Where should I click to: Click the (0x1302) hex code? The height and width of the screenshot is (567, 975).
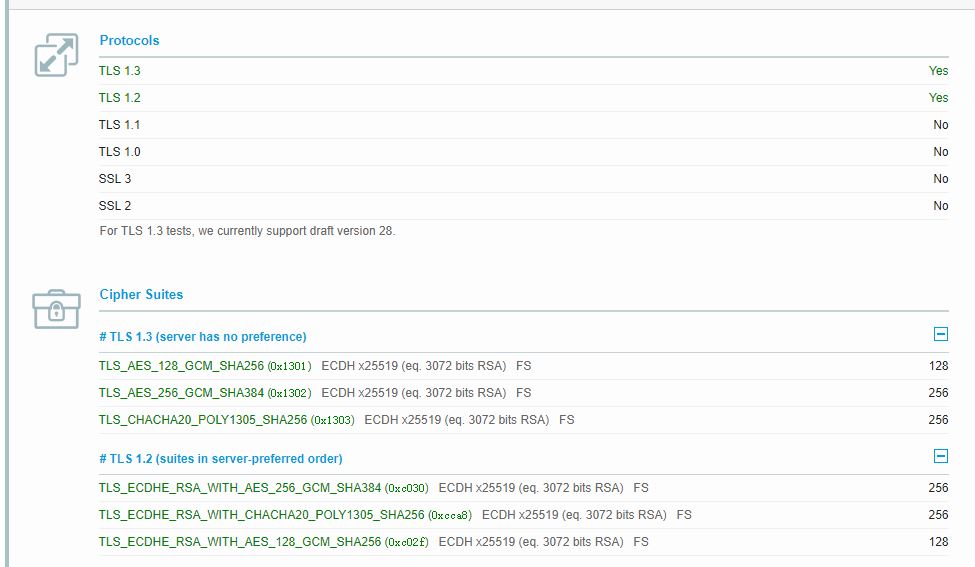tap(290, 393)
